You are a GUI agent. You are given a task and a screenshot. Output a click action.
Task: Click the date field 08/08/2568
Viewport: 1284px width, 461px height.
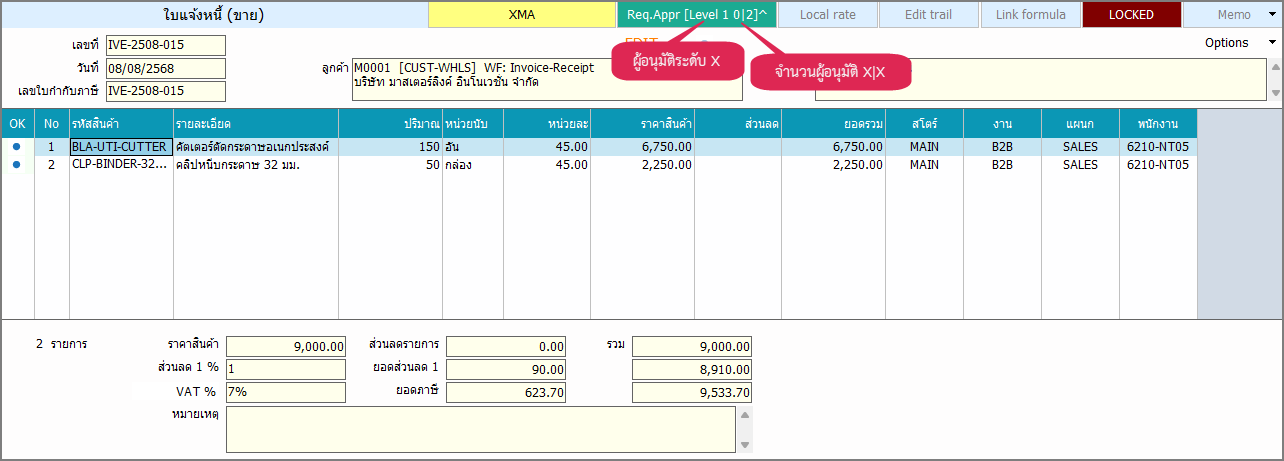coord(165,68)
